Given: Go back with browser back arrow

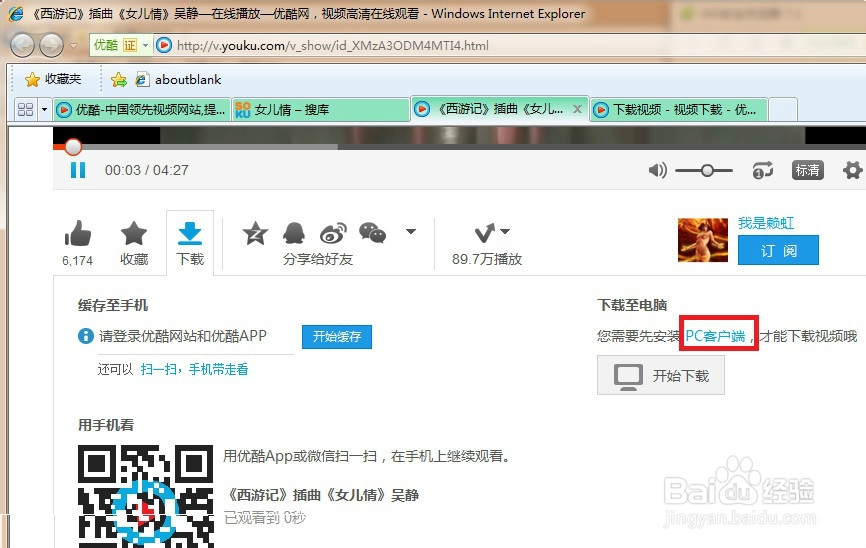Looking at the screenshot, I should point(23,45).
